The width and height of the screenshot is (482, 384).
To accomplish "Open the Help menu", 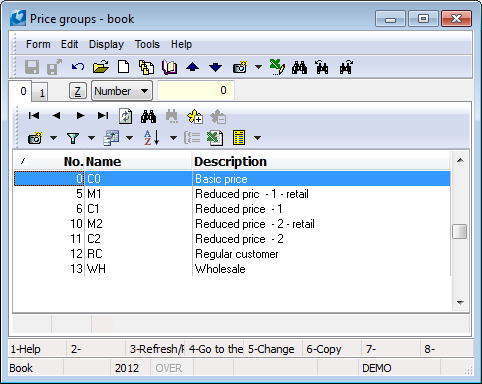I will click(181, 44).
